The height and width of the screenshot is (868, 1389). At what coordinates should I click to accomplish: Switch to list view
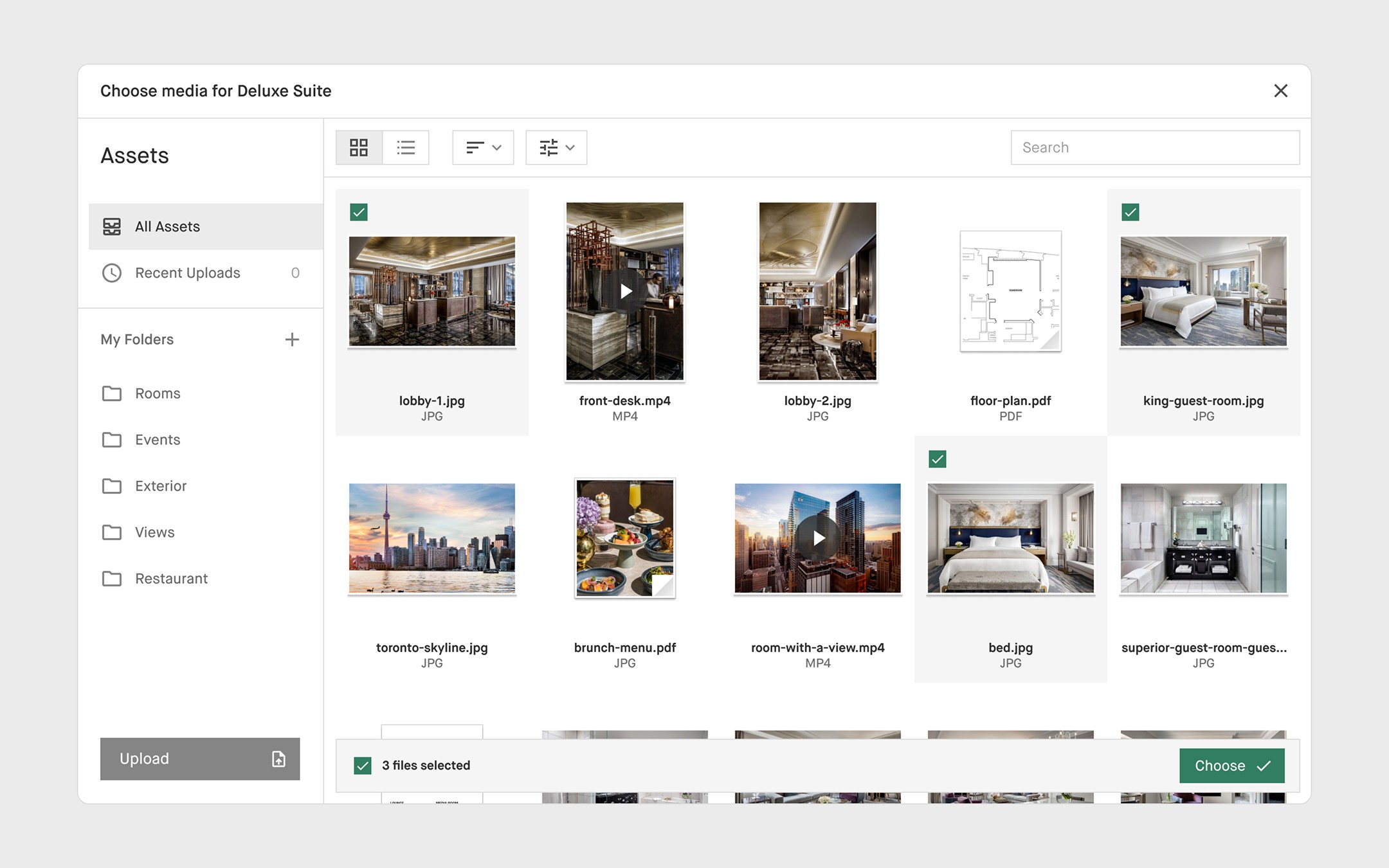pyautogui.click(x=406, y=148)
